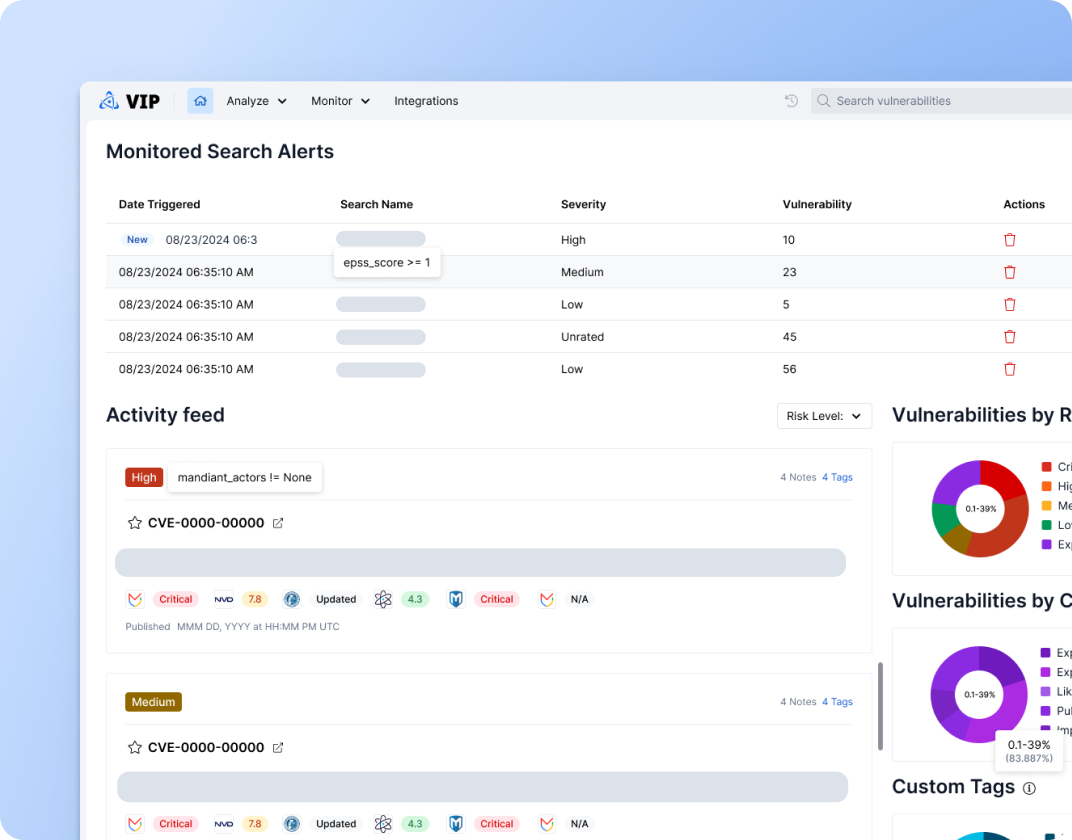Viewport: 1072px width, 840px height.
Task: Delete the High severity alert via trash icon
Action: tap(1009, 240)
